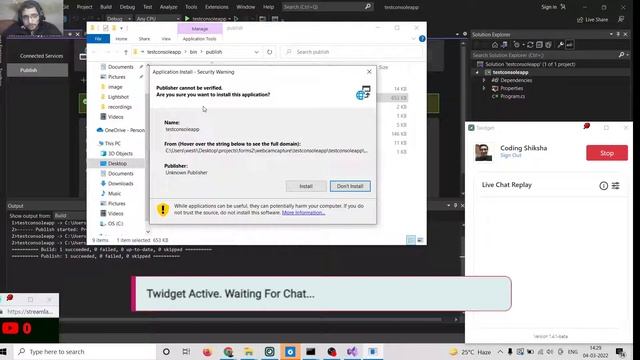Focus the Search publish box
The width and height of the screenshot is (640, 360).
click(352, 52)
